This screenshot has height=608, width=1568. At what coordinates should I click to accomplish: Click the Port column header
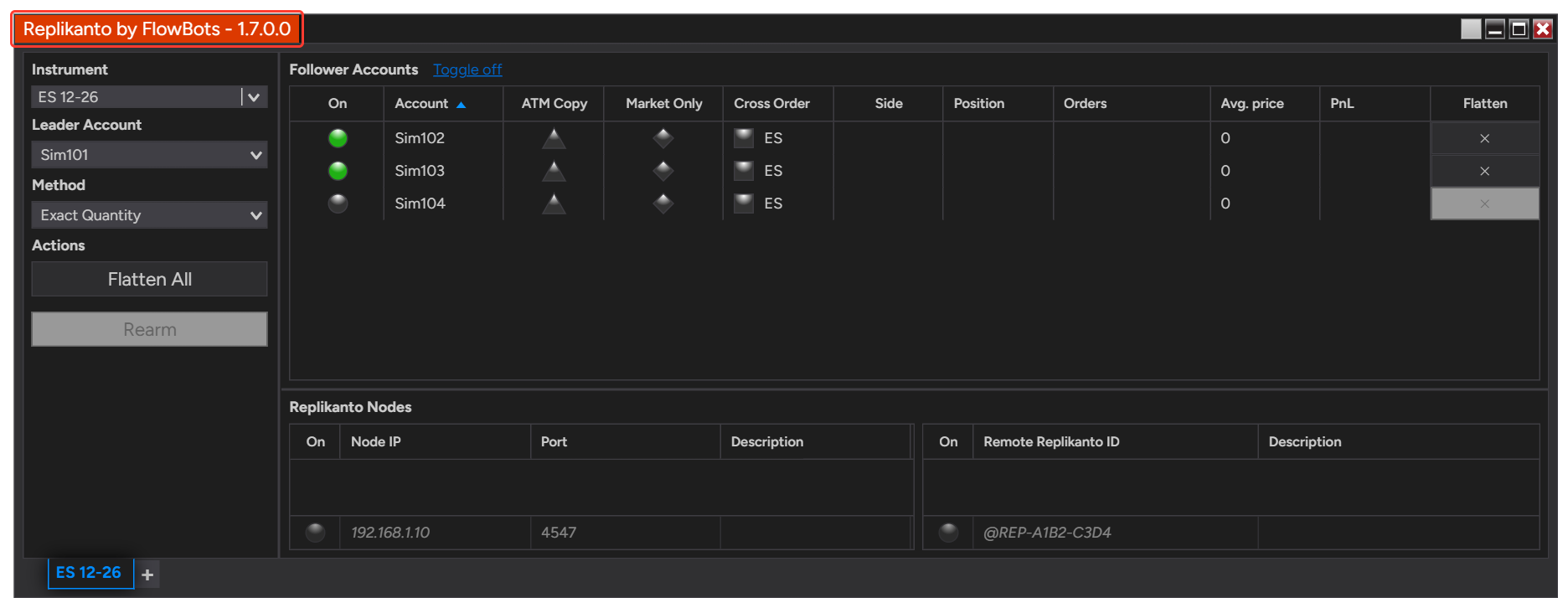pyautogui.click(x=625, y=441)
